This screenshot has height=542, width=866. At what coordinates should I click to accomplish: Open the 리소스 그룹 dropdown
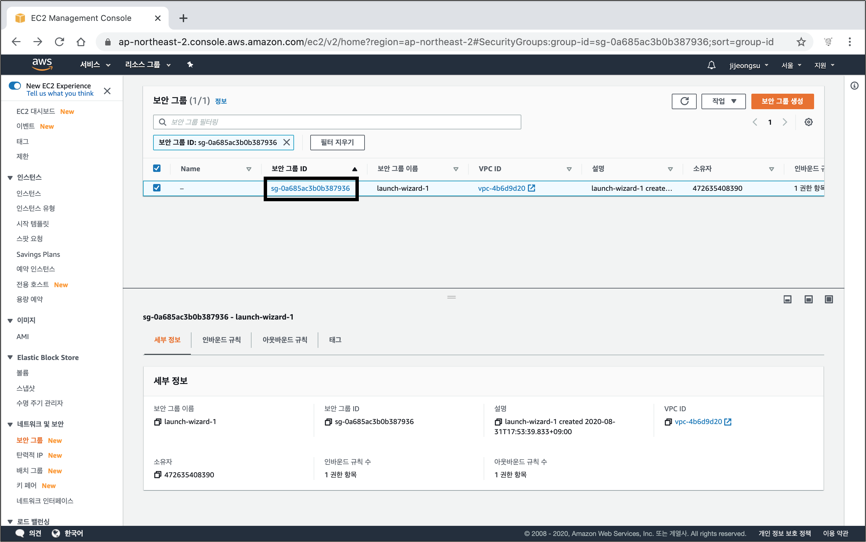tap(147, 65)
